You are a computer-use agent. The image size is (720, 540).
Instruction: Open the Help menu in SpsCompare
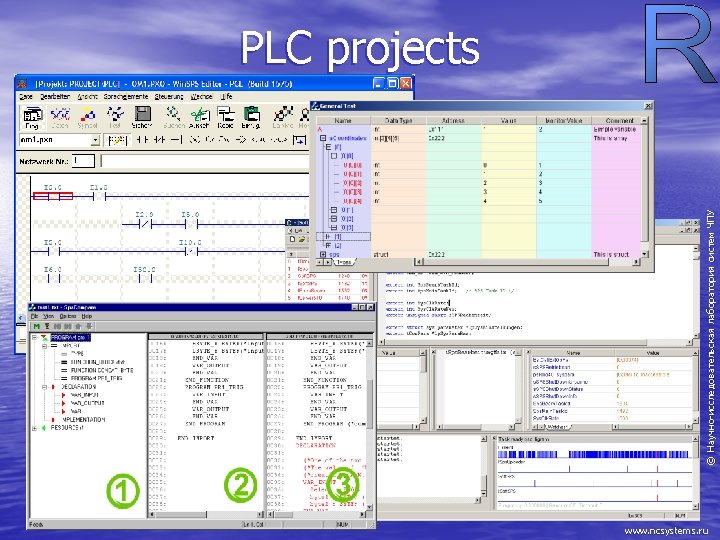[x=87, y=316]
